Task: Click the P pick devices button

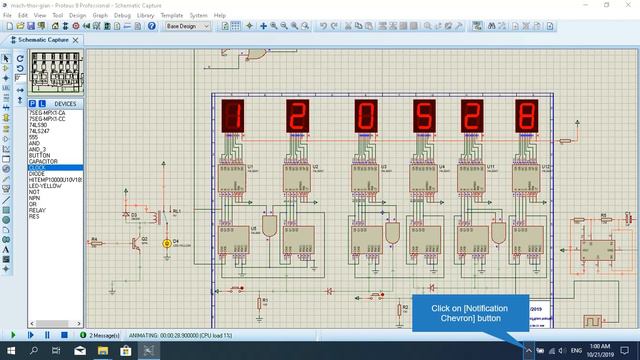Action: click(32, 104)
